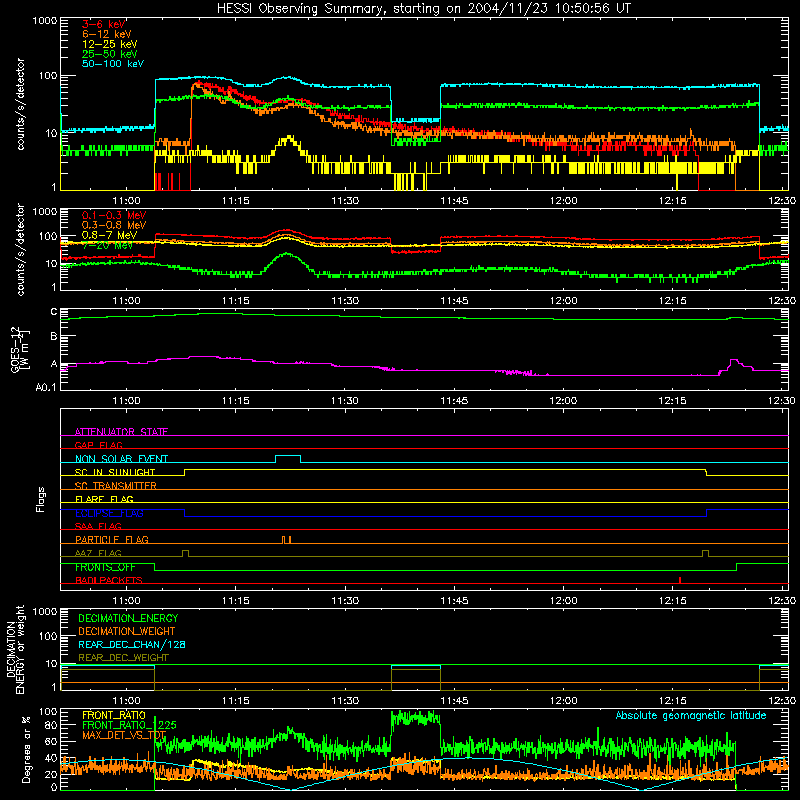Click the green FRONT_RATIO_1225 legend label
Screen dimensions: 800x800
[129, 725]
